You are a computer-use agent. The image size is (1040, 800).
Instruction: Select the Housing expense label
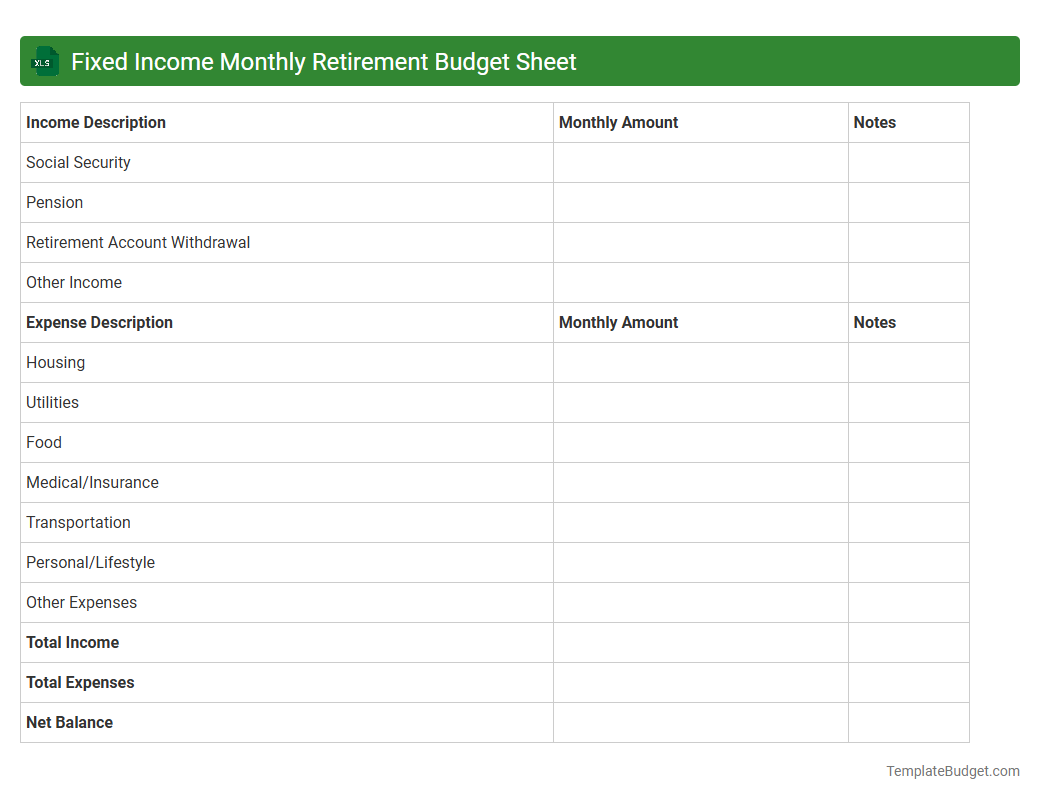[x=55, y=362]
